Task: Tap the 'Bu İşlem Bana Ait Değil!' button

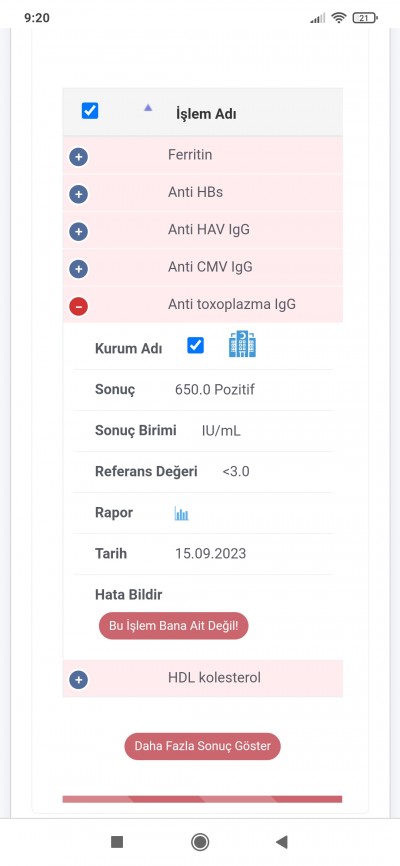Action: [x=173, y=626]
